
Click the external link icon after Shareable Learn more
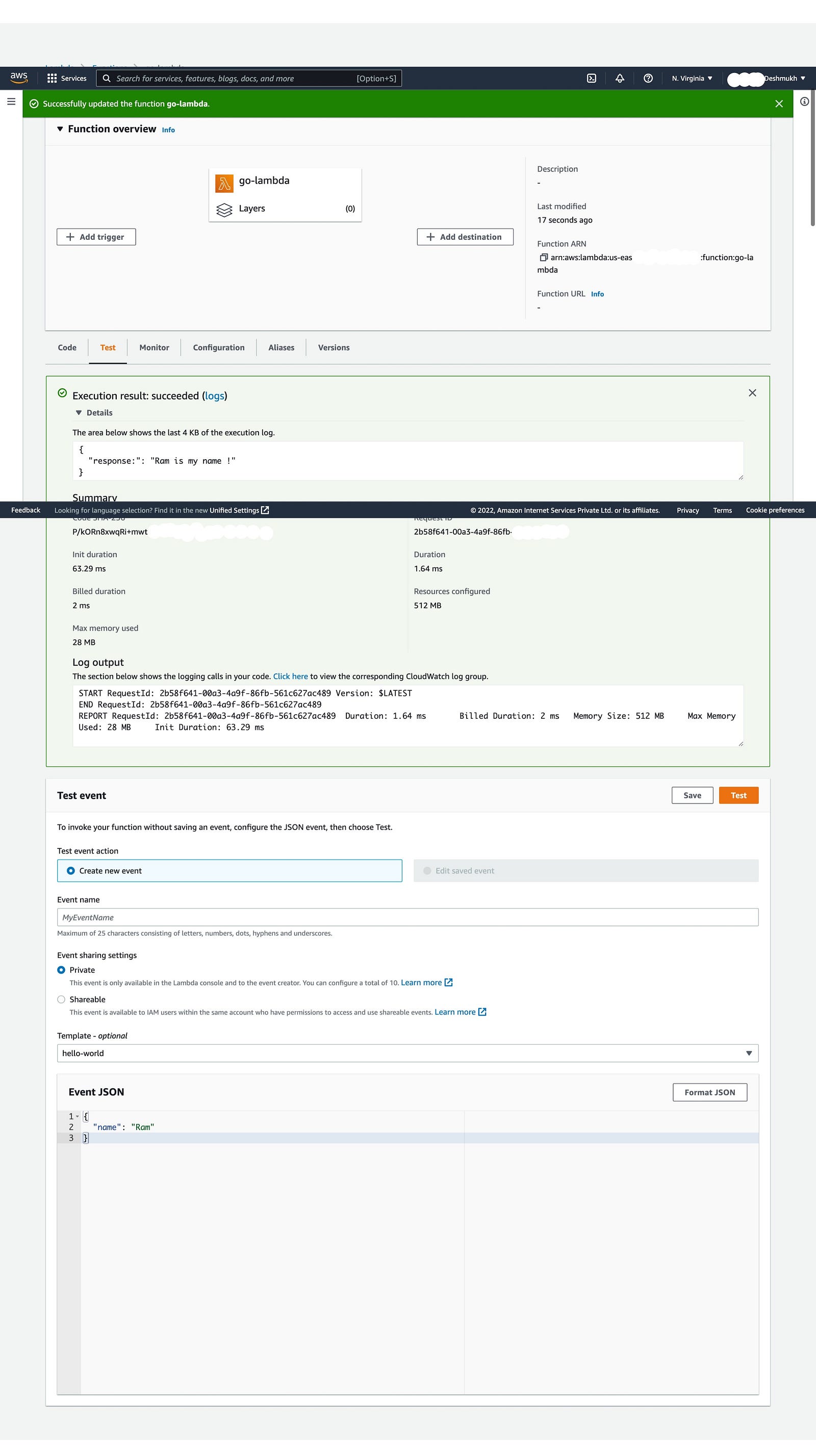[x=482, y=1012]
